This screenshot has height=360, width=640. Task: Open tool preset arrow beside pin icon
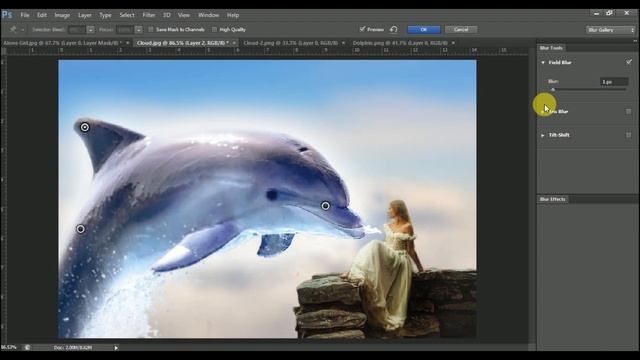(22, 30)
